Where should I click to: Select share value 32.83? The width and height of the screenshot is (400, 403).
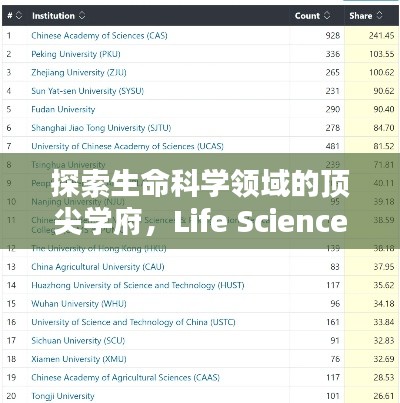click(384, 341)
